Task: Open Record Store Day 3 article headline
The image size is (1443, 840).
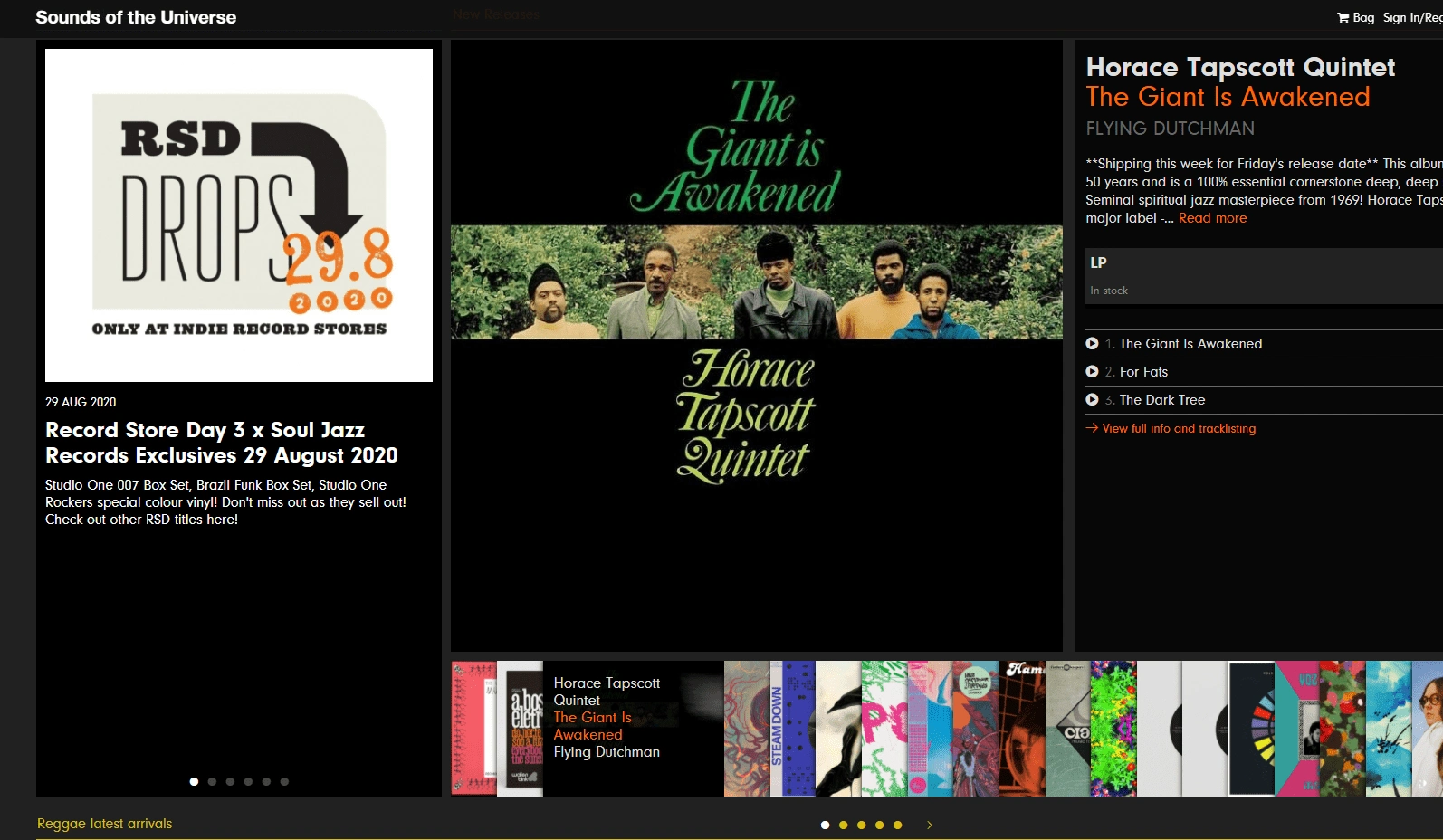Action: point(222,443)
